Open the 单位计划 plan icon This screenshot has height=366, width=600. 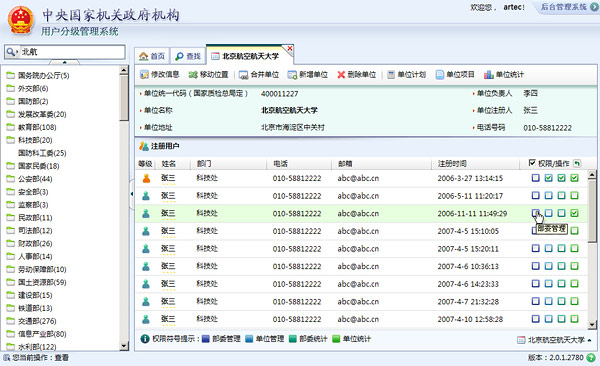tap(391, 75)
